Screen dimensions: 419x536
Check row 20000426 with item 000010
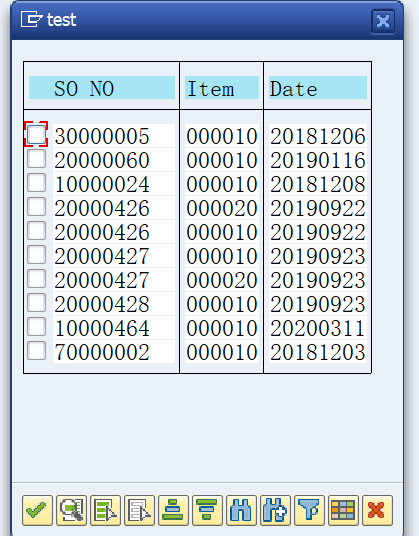click(37, 230)
